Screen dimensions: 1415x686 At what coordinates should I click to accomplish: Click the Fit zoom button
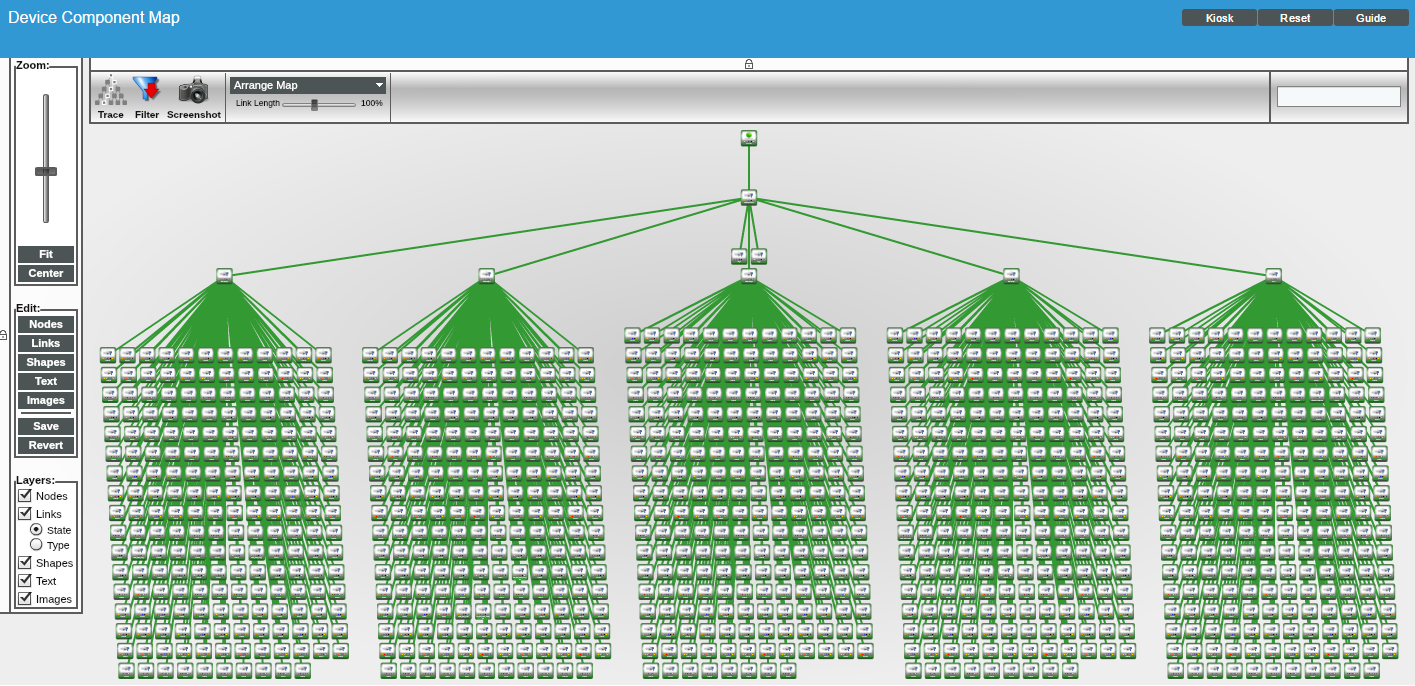coord(46,255)
